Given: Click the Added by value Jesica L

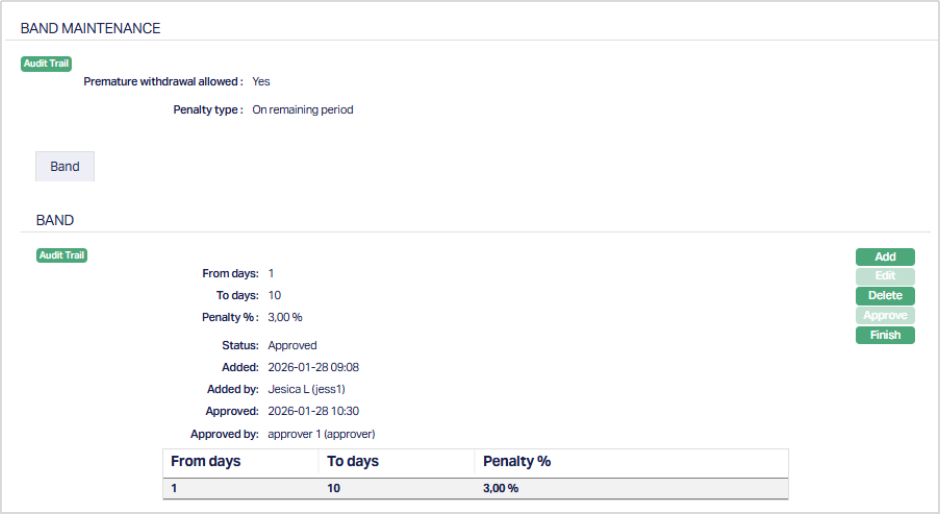Looking at the screenshot, I should pyautogui.click(x=313, y=389).
